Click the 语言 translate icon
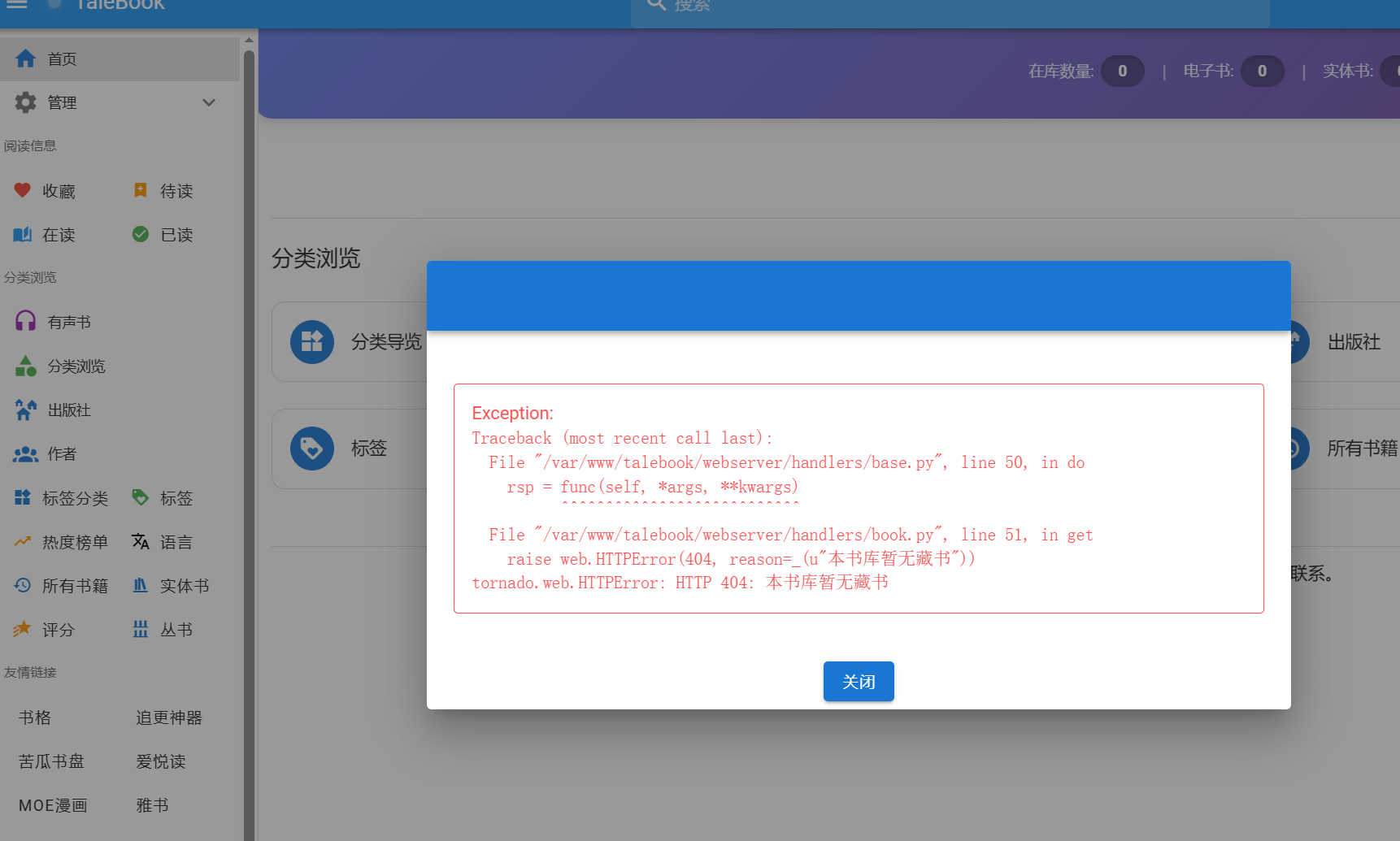Viewport: 1400px width, 841px height. tap(140, 541)
